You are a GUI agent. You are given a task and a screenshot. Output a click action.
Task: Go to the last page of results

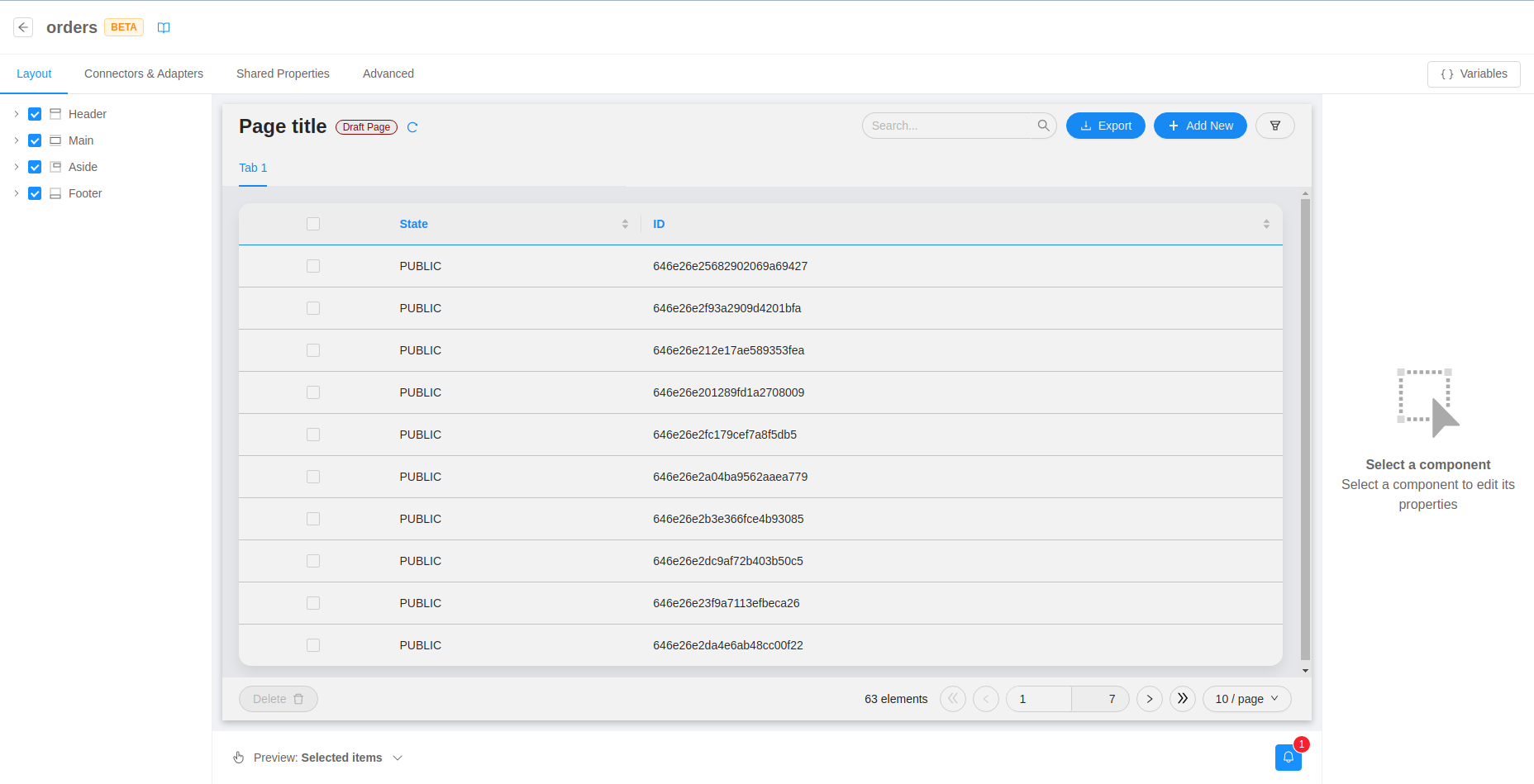coord(1182,699)
